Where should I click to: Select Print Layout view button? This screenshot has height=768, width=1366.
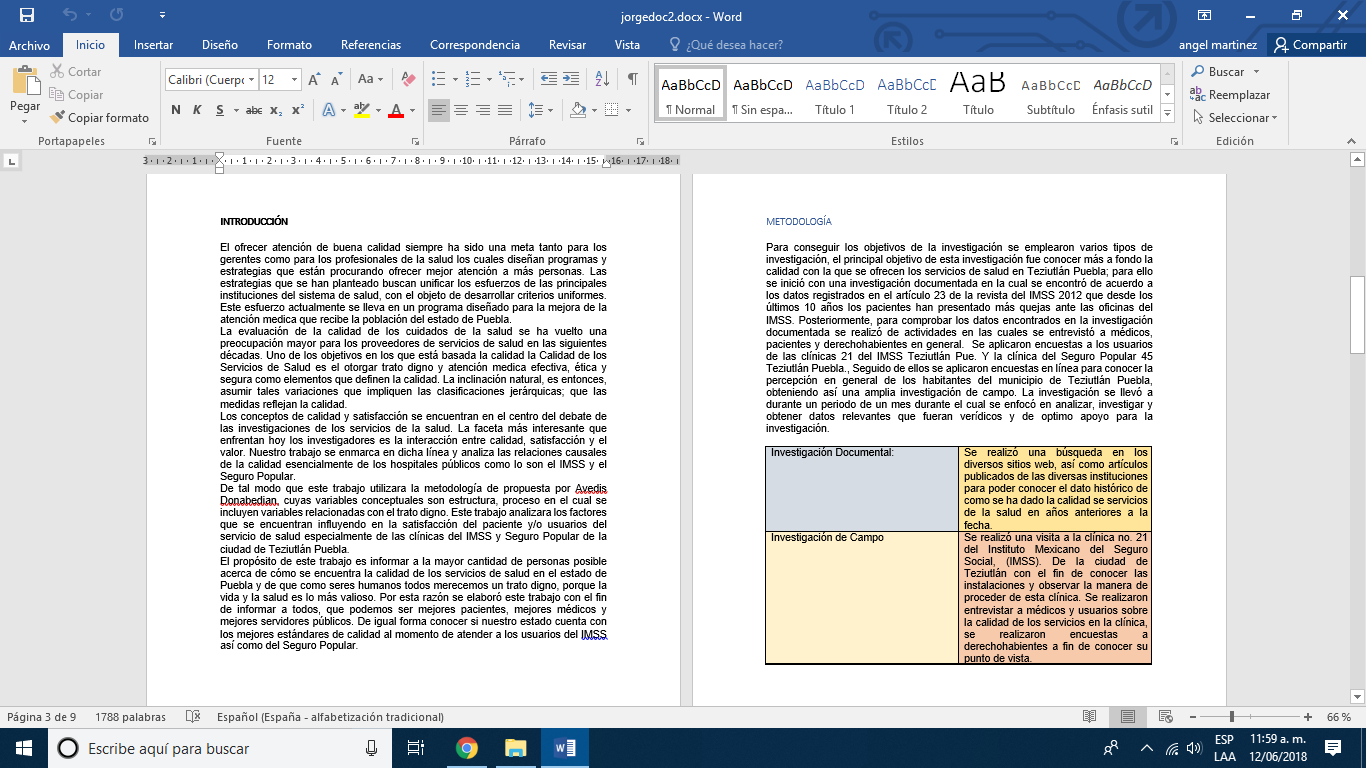(x=1127, y=717)
